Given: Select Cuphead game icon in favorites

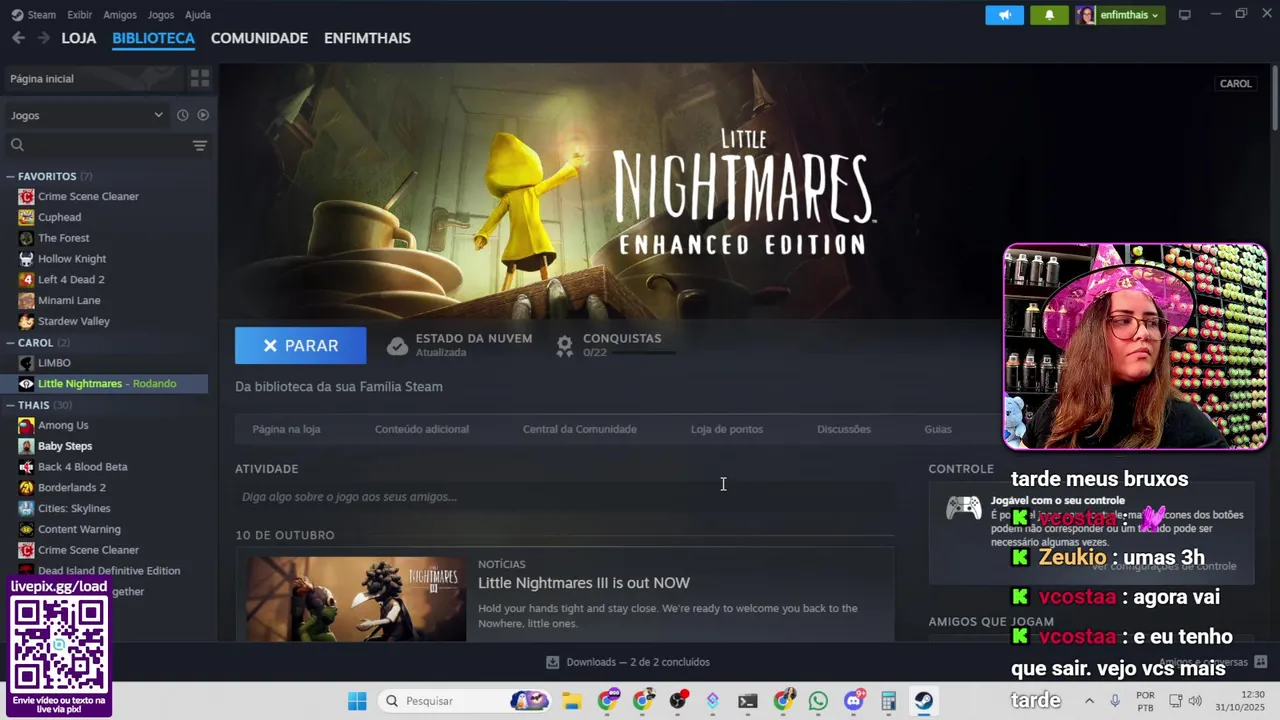Looking at the screenshot, I should (x=26, y=217).
